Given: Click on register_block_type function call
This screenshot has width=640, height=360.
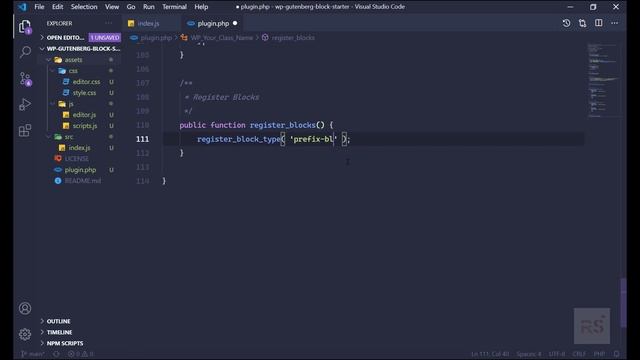Looking at the screenshot, I should (x=239, y=139).
